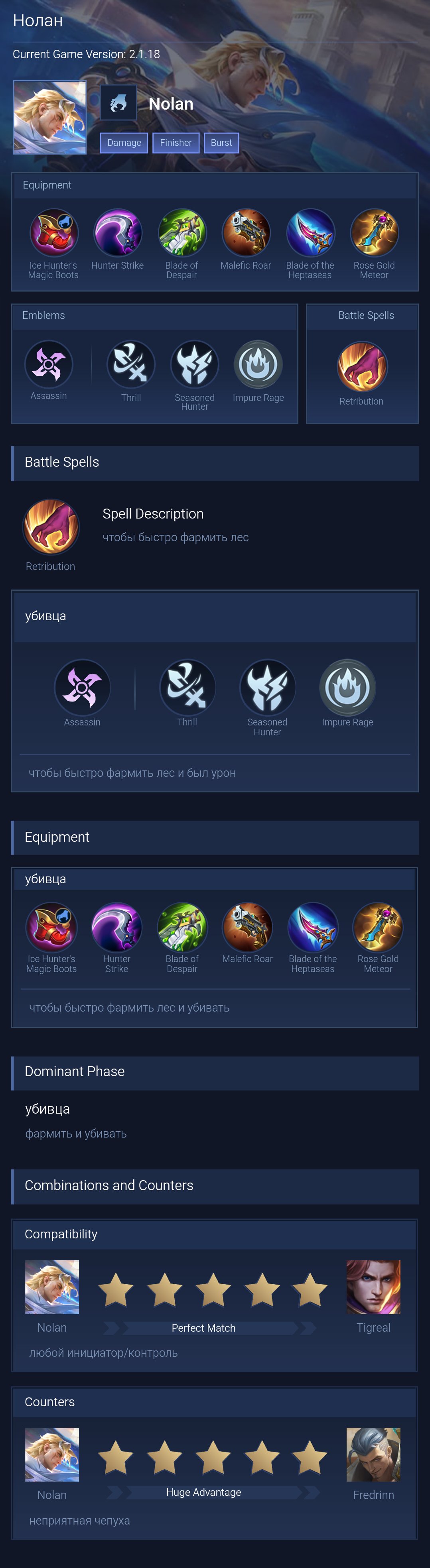Click Ice Hunter's Magic Boots in top Equipment

tap(53, 232)
